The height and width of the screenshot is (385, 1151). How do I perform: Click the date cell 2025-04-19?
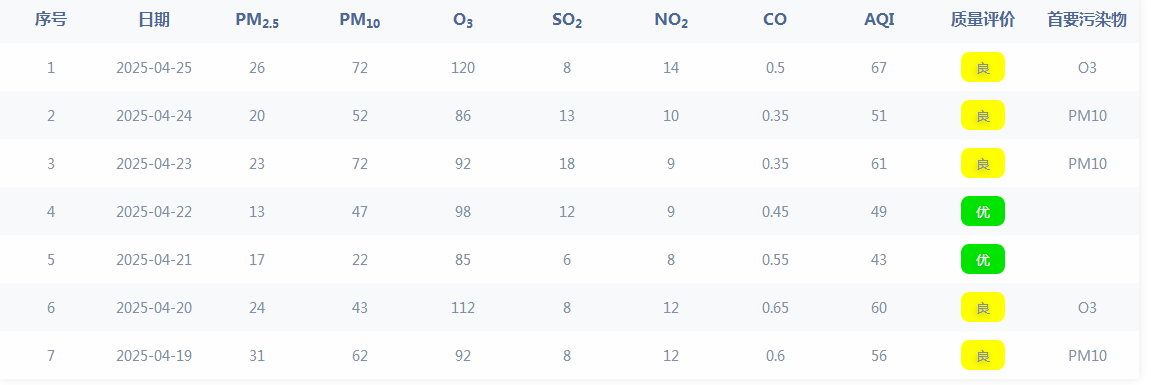click(x=154, y=356)
